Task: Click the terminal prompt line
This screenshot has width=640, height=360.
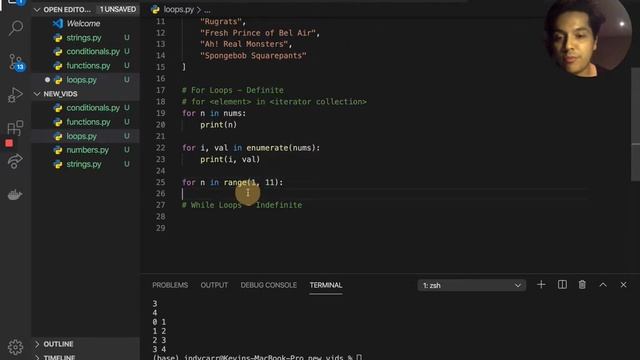Action: click(x=257, y=357)
